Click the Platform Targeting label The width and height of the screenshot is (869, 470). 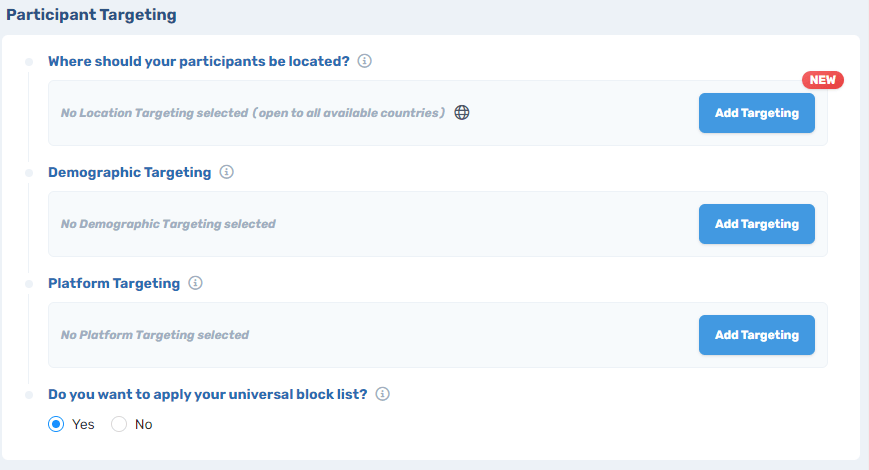click(114, 283)
